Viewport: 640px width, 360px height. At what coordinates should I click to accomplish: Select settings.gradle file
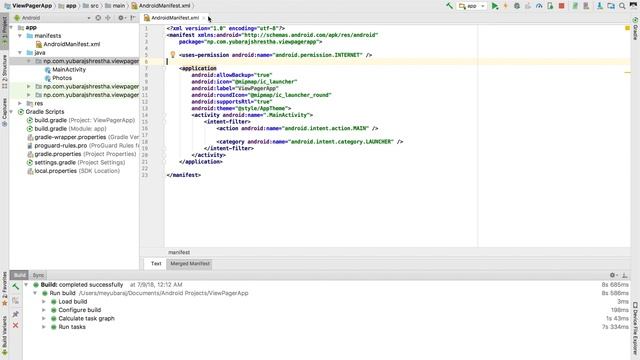(x=76, y=162)
